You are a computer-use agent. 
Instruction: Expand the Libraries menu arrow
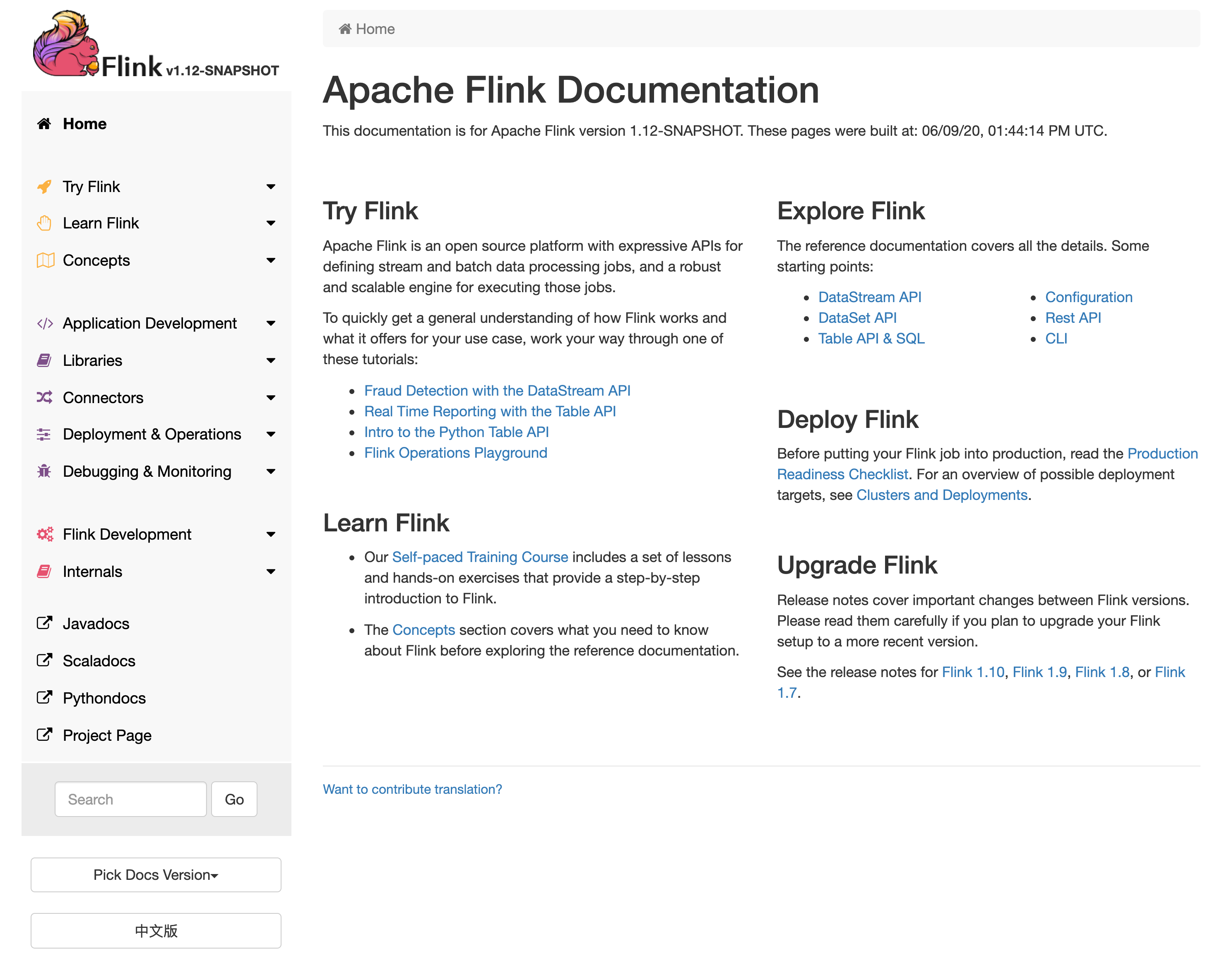pyautogui.click(x=271, y=360)
